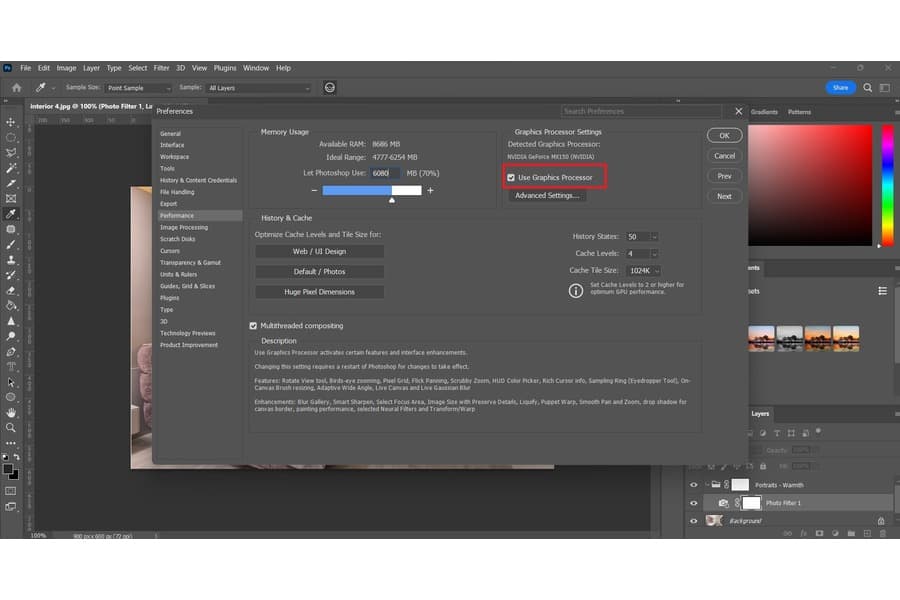Screen dimensions: 900x600
Task: Click the Prev button
Action: click(x=724, y=176)
